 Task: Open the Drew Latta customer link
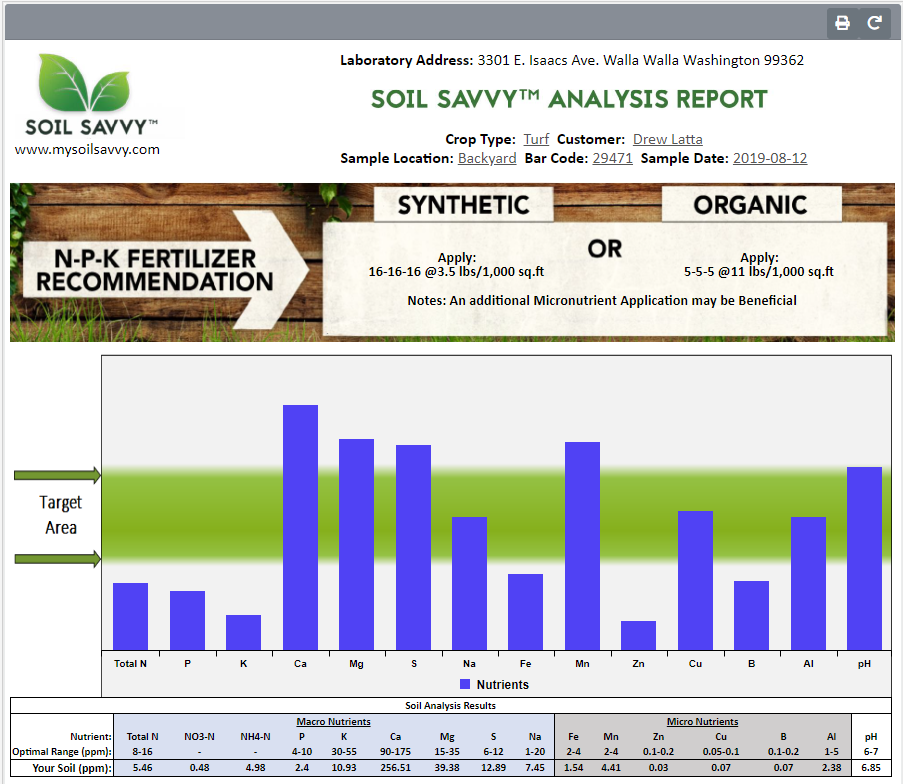coord(667,139)
